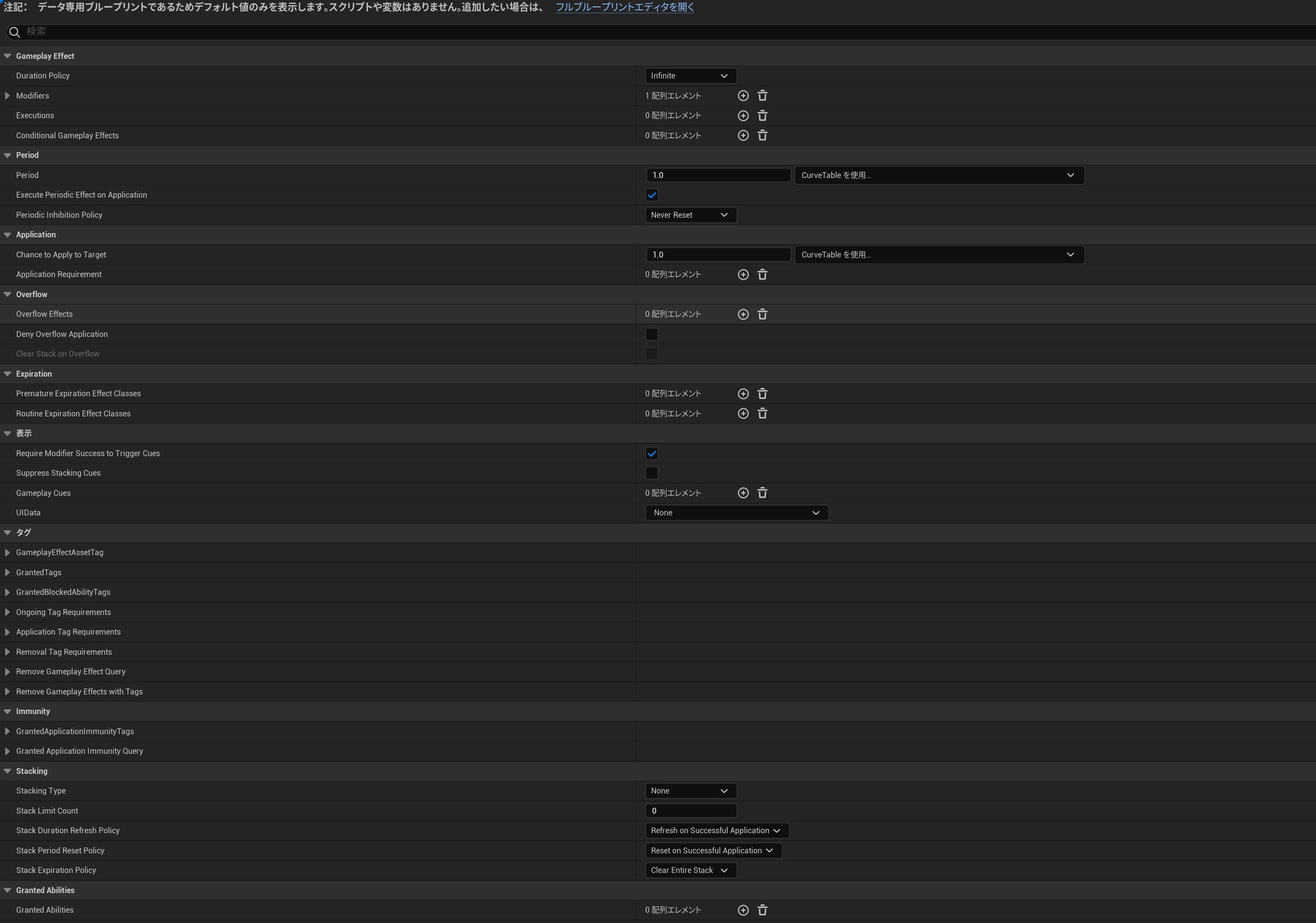Open the Periodic Inhibition Policy dropdown
The height and width of the screenshot is (923, 1316).
click(x=690, y=214)
